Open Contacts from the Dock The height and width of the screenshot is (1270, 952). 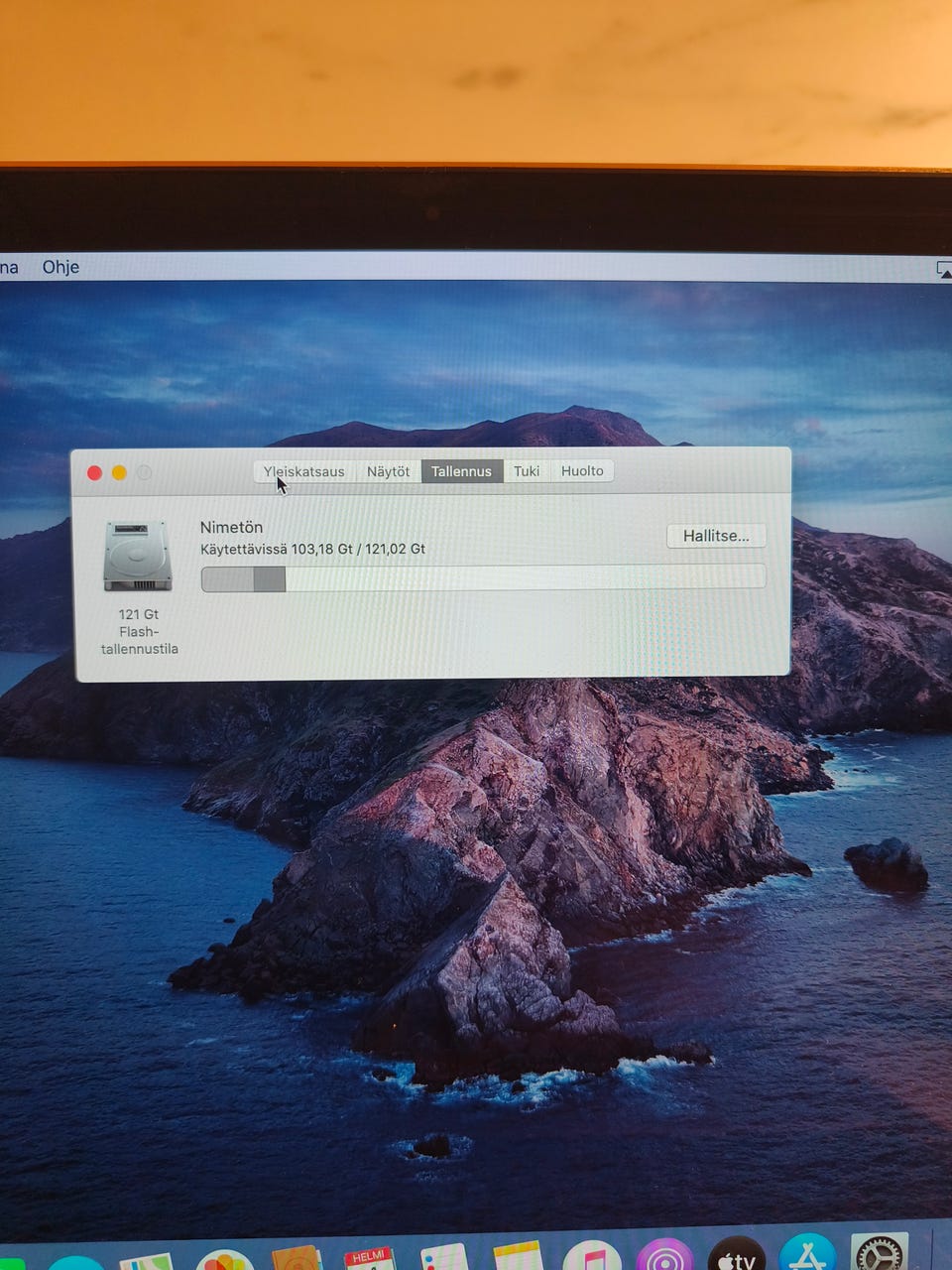[x=297, y=1257]
